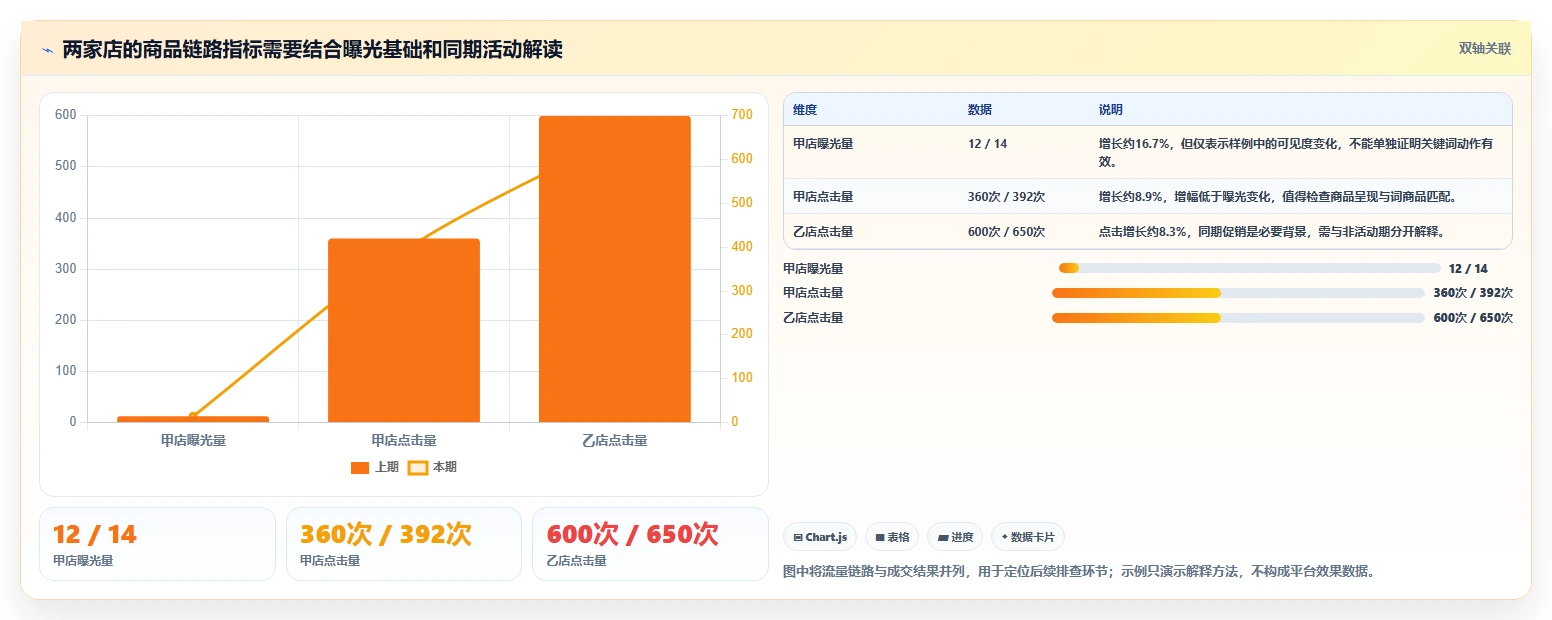Open the 12 / 14 data card
Screen dimensions: 1552x620
pyautogui.click(x=157, y=544)
